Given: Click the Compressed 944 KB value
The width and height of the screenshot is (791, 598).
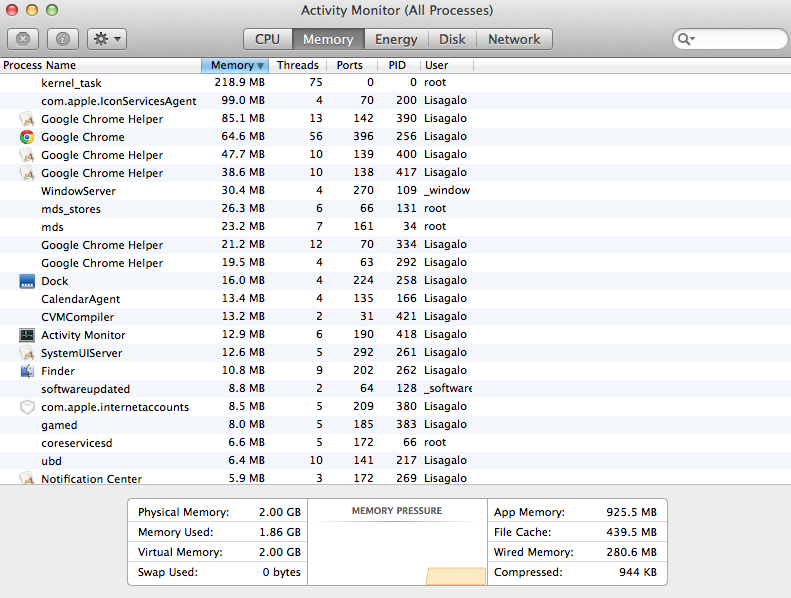Looking at the screenshot, I should (x=638, y=572).
